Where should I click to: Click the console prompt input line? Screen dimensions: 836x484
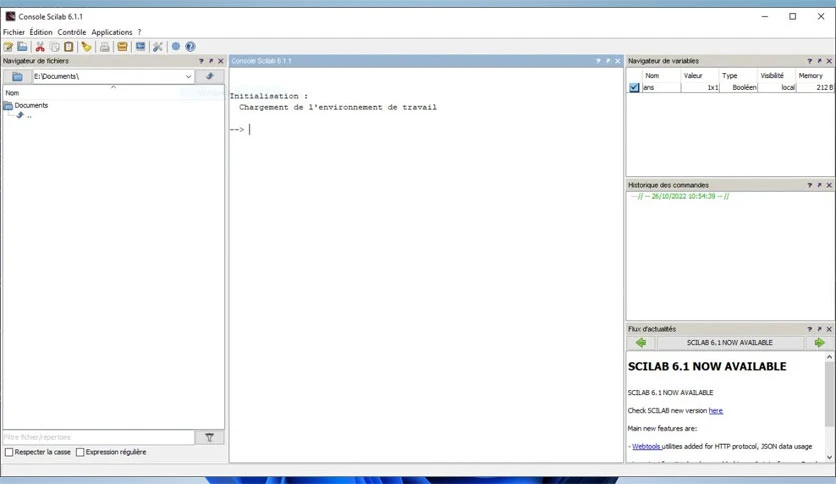[427, 130]
